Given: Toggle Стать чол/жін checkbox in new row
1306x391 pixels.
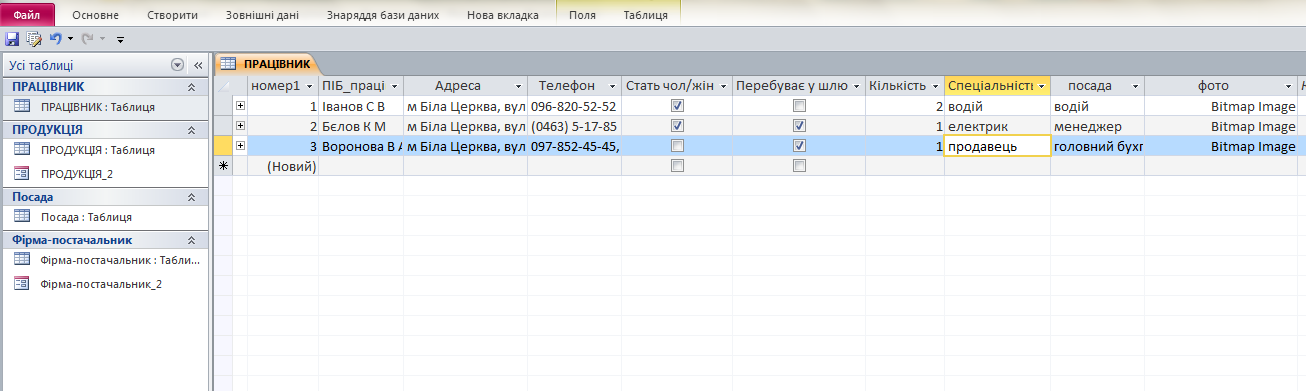Looking at the screenshot, I should coord(677,166).
